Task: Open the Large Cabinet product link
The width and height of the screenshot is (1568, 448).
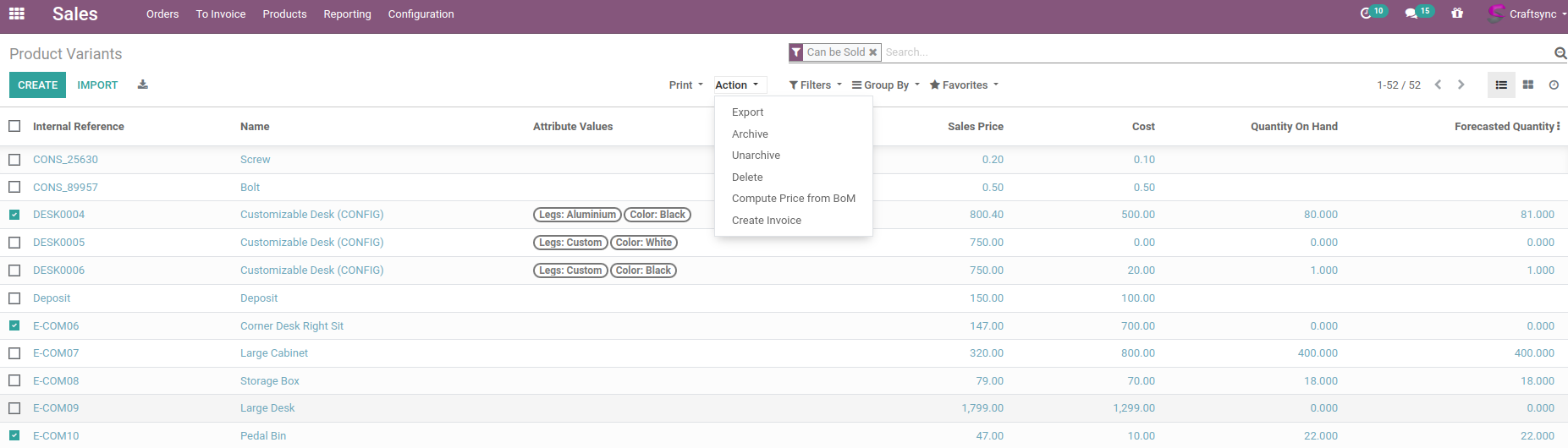Action: (273, 353)
